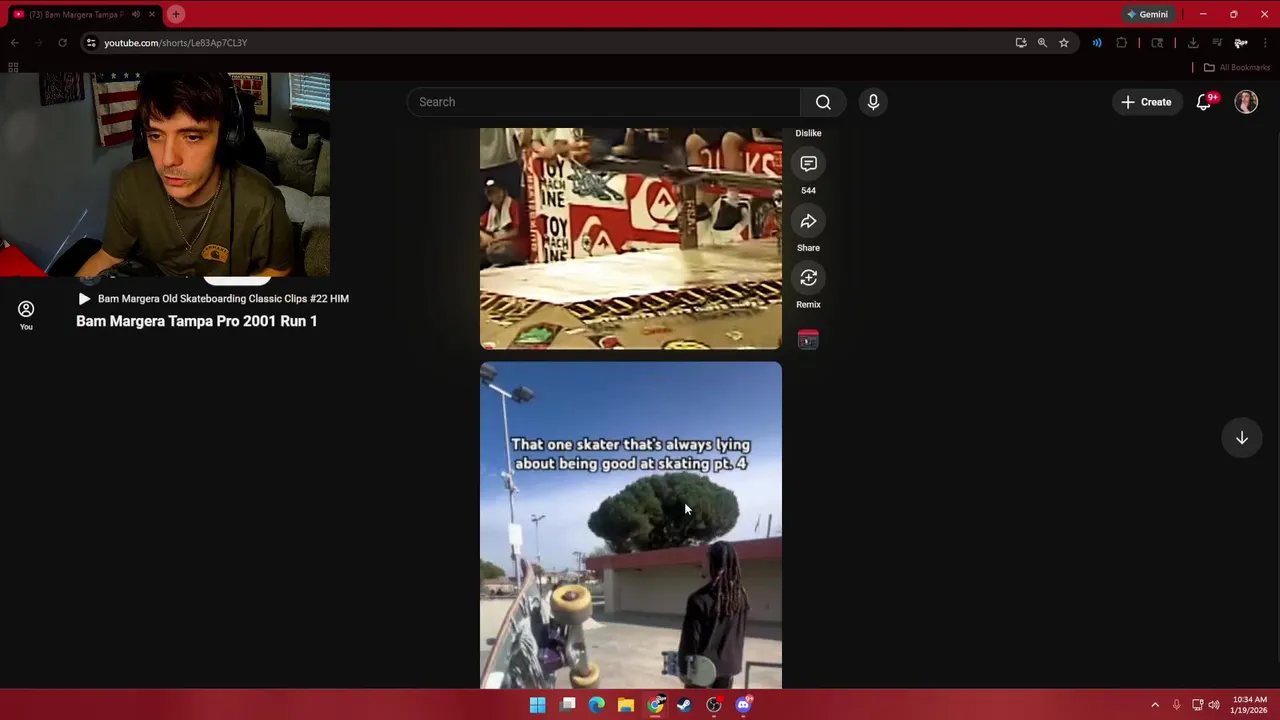Screen dimensions: 1280x720
Task: Open Chrome extensions puzzle icon
Action: point(1121,43)
